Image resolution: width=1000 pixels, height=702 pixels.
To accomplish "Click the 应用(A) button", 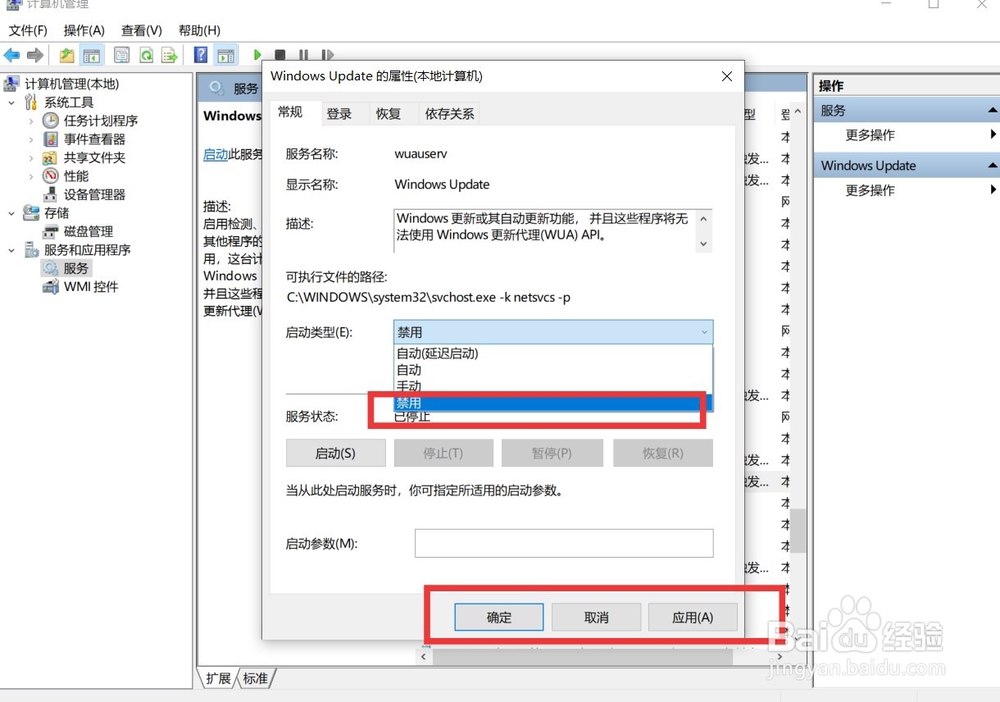I will click(x=693, y=617).
